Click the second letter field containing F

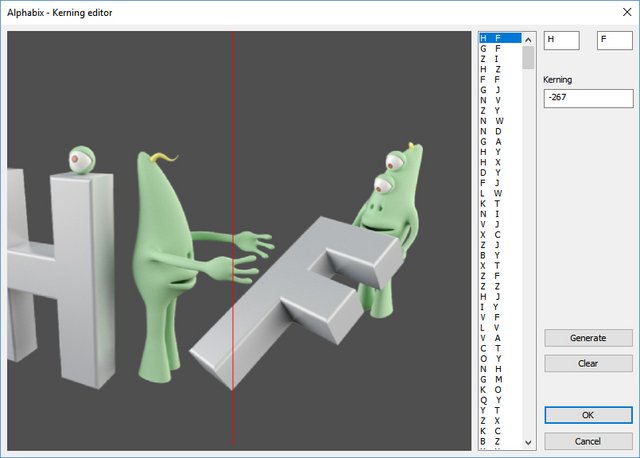coord(615,40)
